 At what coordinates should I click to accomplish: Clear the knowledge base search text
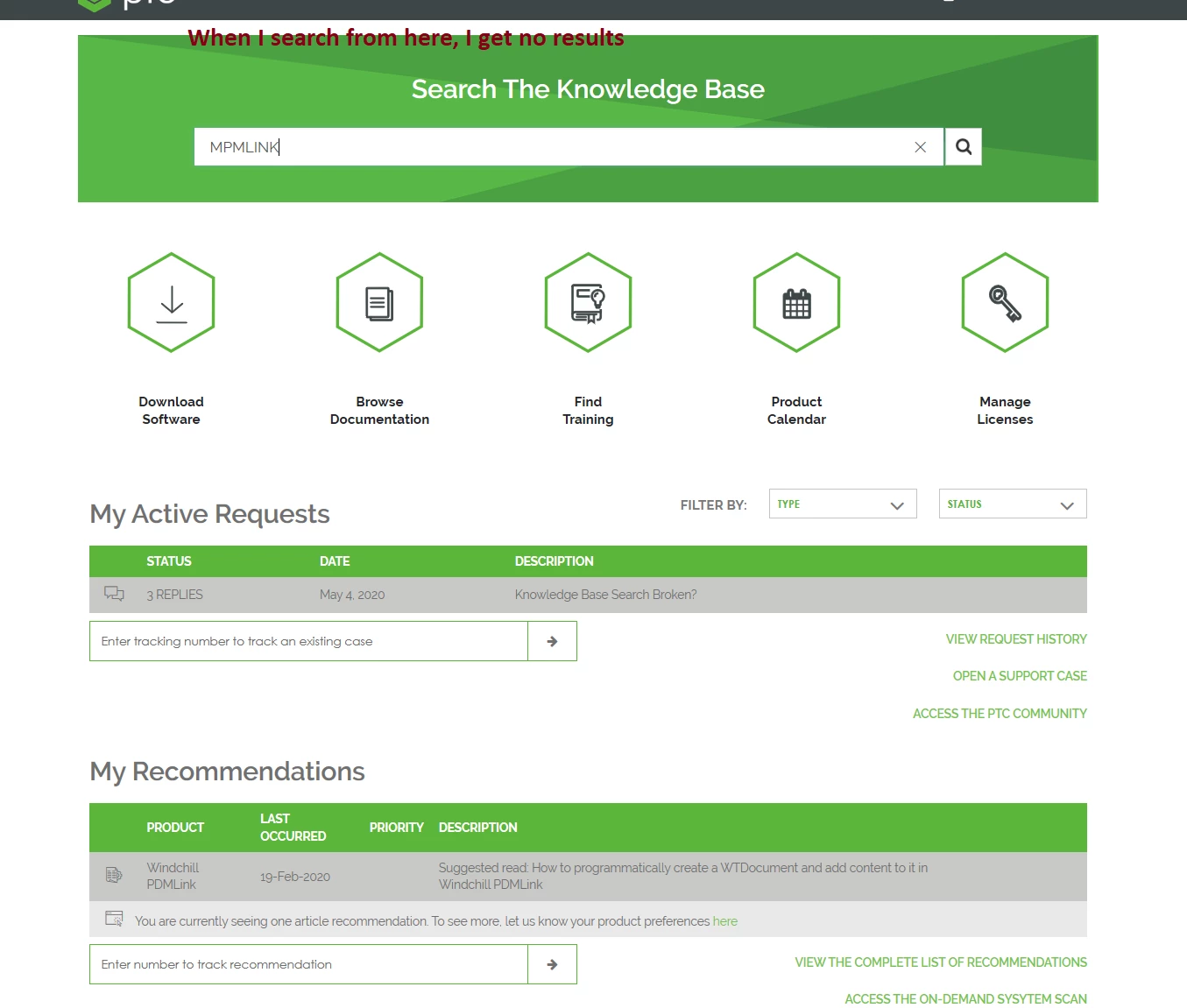[920, 147]
